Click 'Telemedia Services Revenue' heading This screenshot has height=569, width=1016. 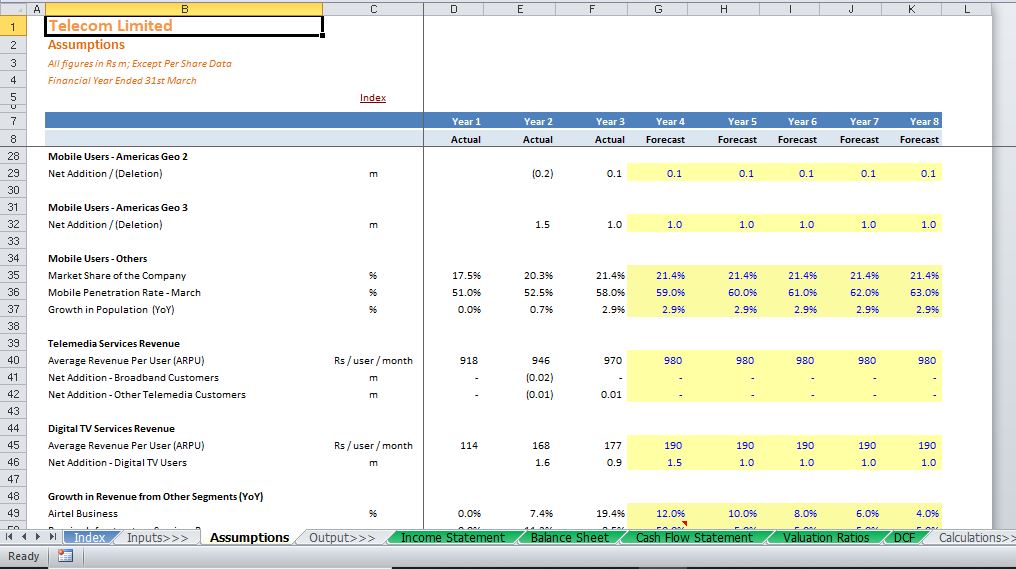[x=113, y=344]
